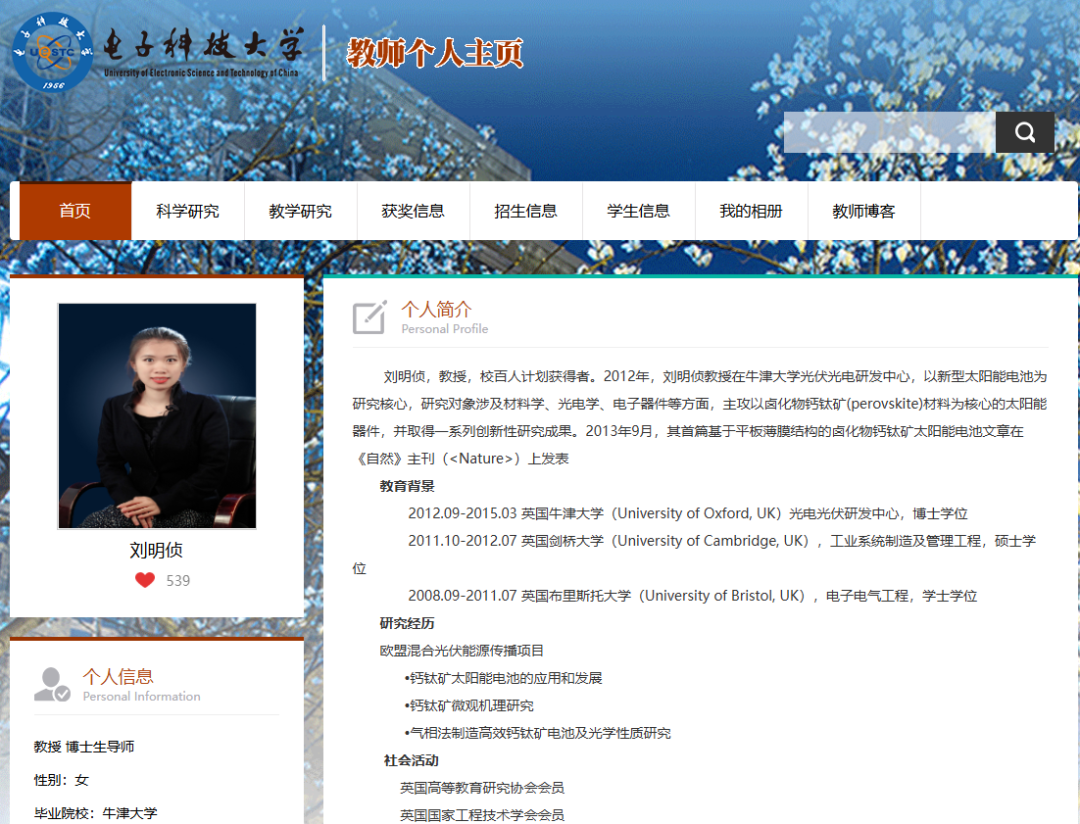The image size is (1080, 824).
Task: Open the 教师博客 menu item
Action: pyautogui.click(x=863, y=210)
